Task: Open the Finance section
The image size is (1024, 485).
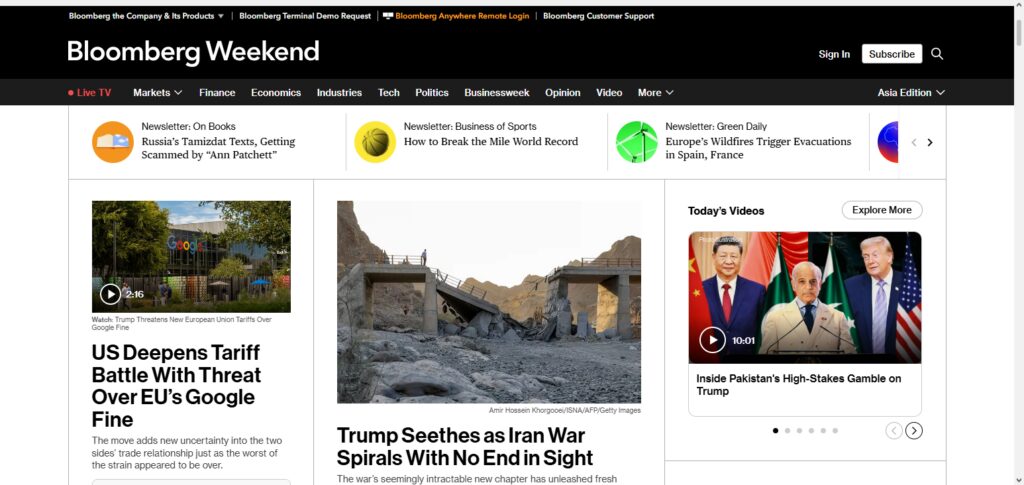Action: point(217,93)
